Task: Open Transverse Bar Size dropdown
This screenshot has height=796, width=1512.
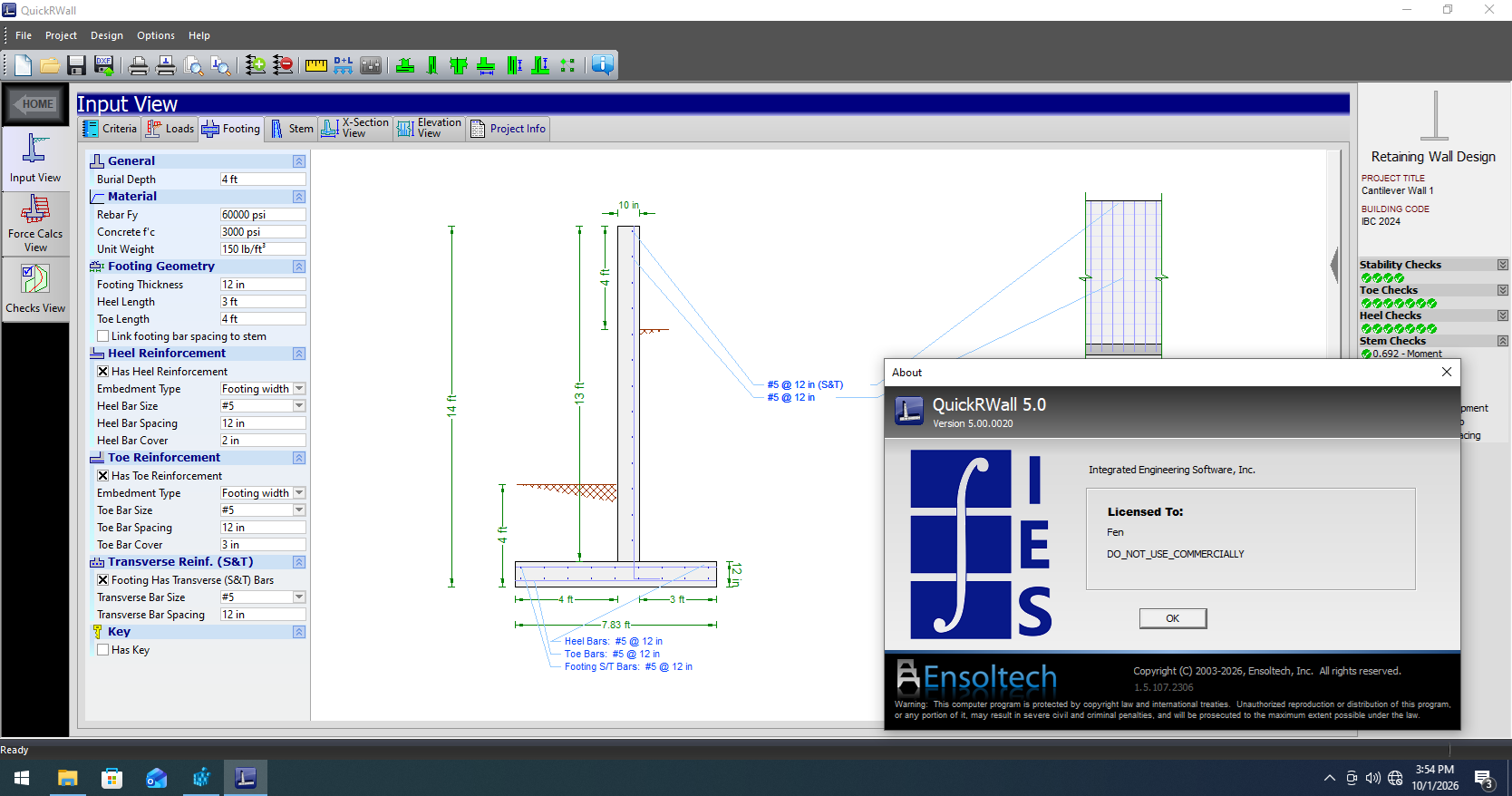Action: tap(299, 597)
